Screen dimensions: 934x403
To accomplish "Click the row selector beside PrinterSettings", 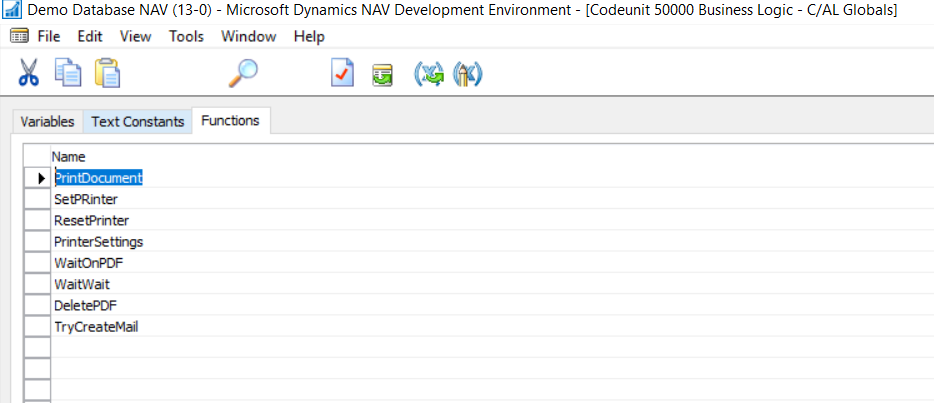I will [37, 242].
